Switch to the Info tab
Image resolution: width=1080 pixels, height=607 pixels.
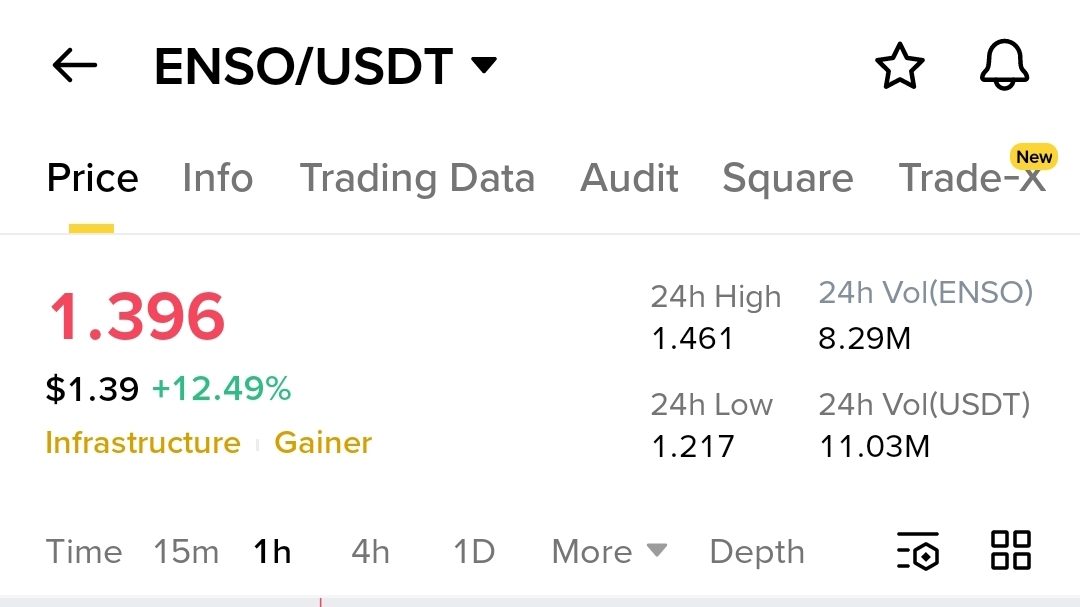tap(217, 179)
